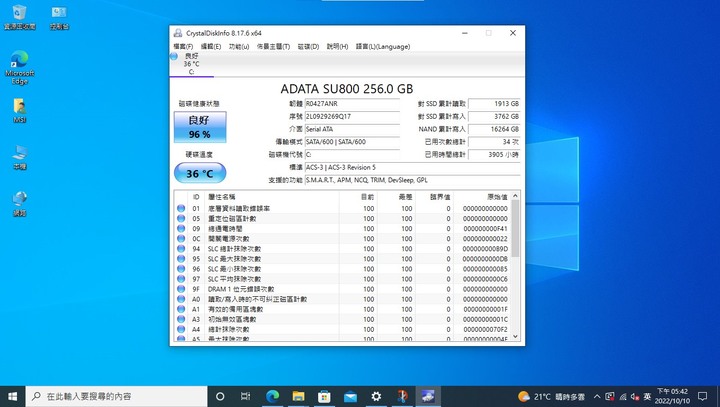Click the power-on count value 34 次
The width and height of the screenshot is (720, 407).
(x=494, y=142)
